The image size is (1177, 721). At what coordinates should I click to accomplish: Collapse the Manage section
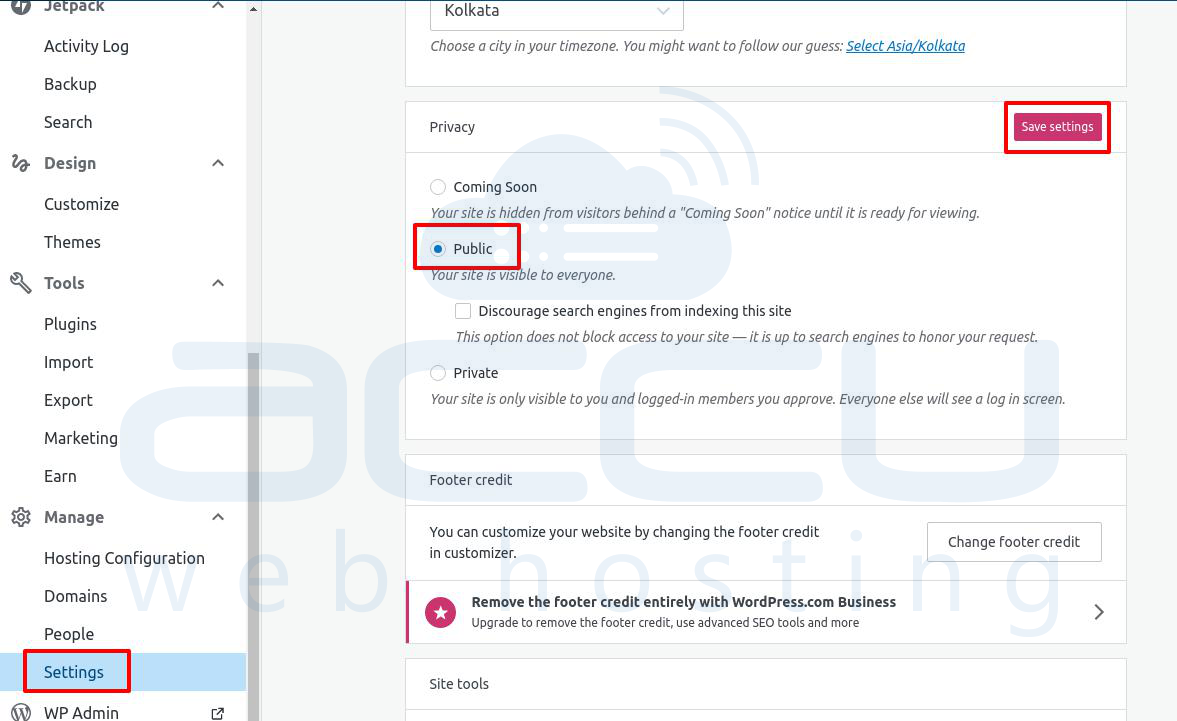click(x=218, y=517)
